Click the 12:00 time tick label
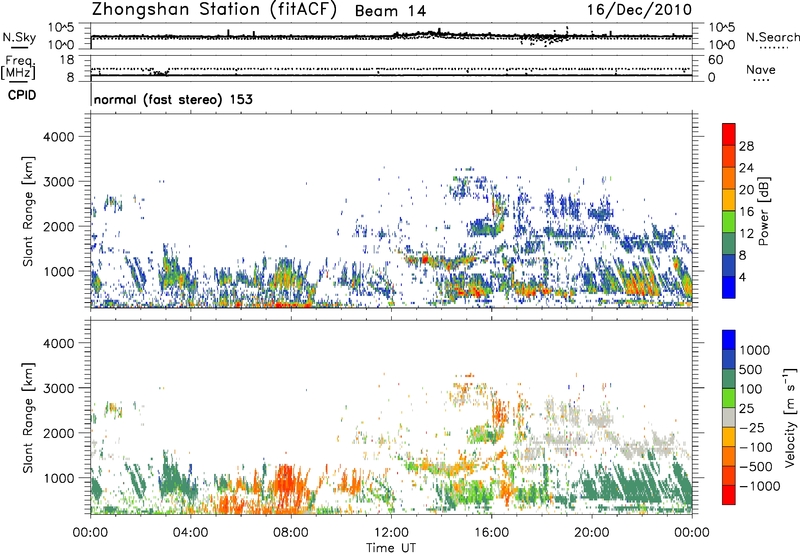 pyautogui.click(x=391, y=533)
